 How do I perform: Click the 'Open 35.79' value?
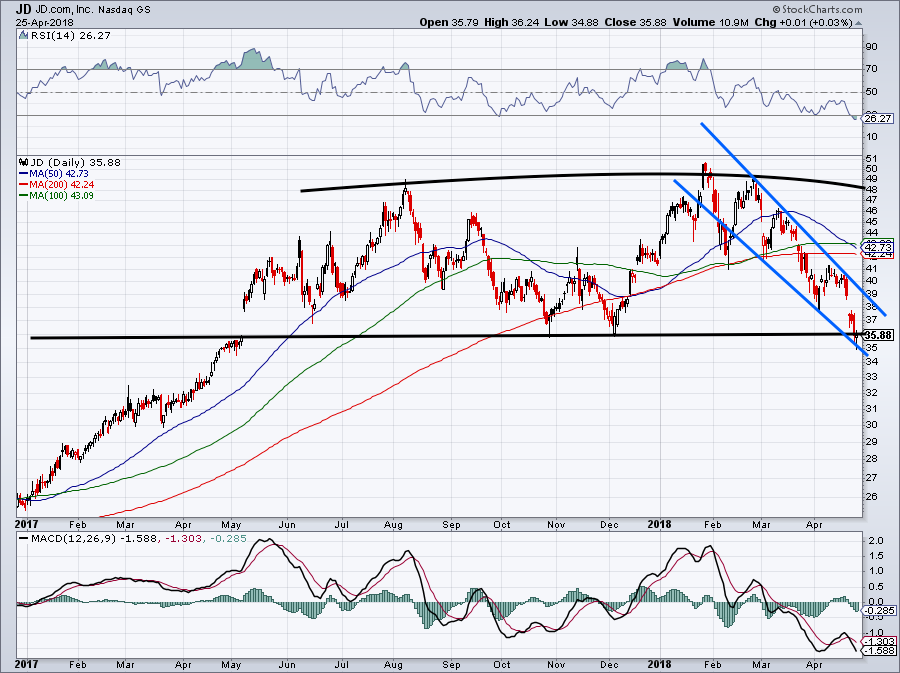[449, 22]
